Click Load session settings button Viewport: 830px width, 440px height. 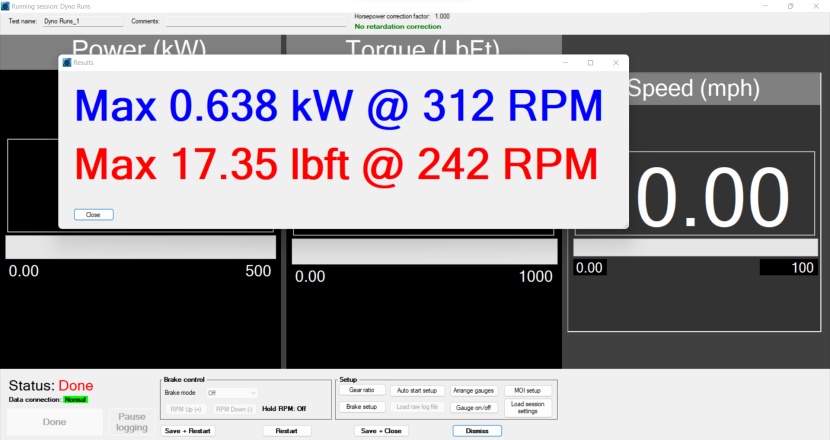point(528,408)
